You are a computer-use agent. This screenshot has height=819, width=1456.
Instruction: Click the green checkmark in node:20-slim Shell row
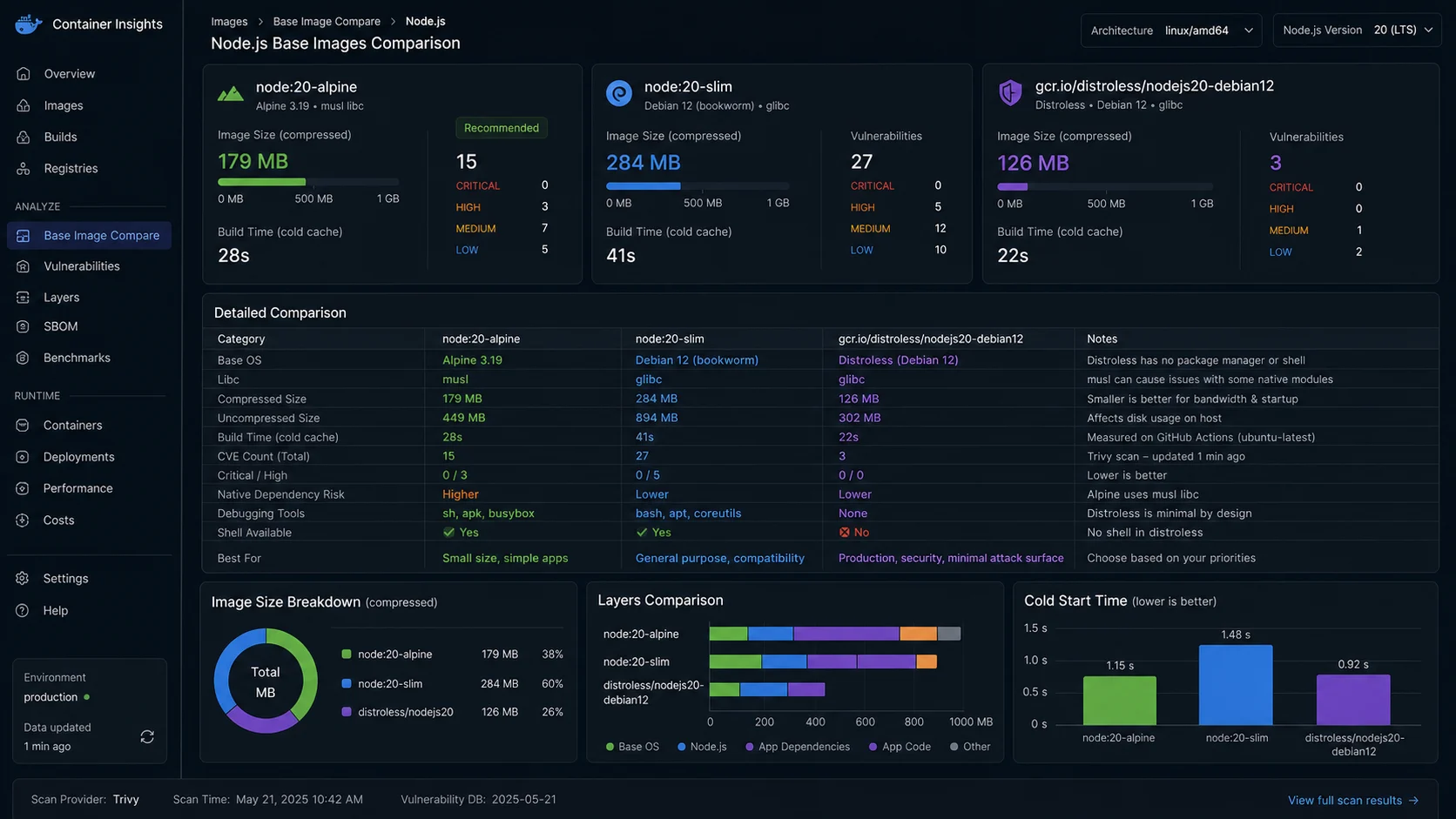coord(642,533)
